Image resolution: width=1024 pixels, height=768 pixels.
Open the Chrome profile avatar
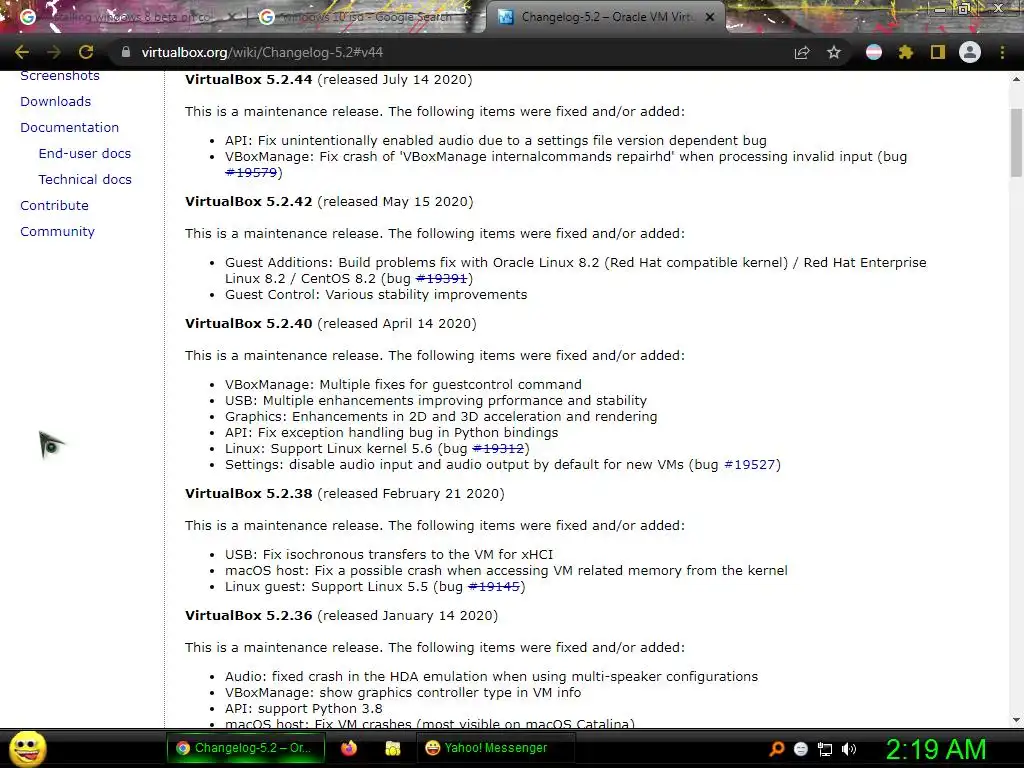point(970,52)
